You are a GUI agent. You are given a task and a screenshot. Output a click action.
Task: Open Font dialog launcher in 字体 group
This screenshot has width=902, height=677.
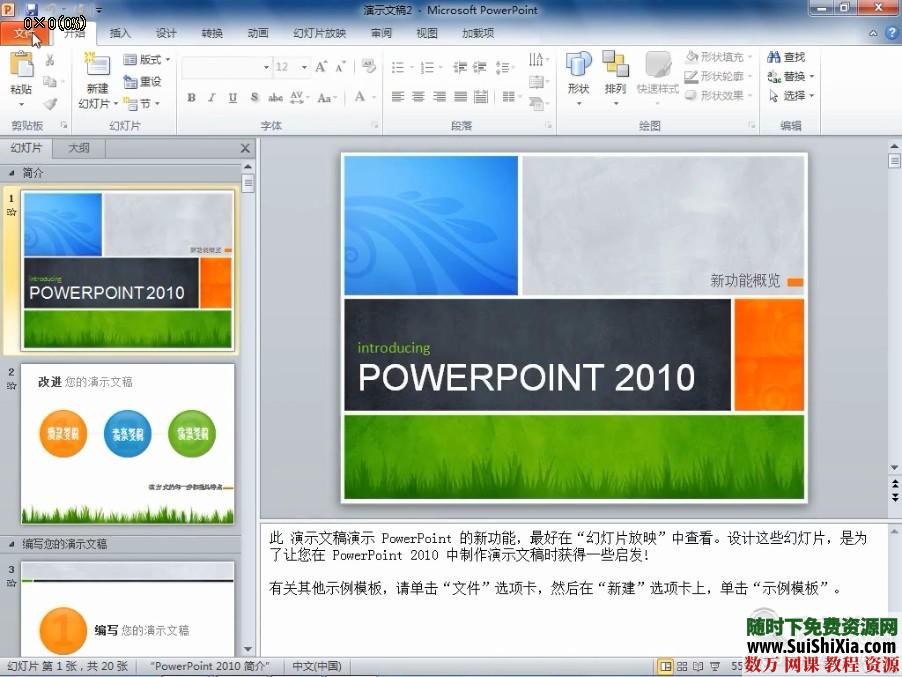(374, 125)
